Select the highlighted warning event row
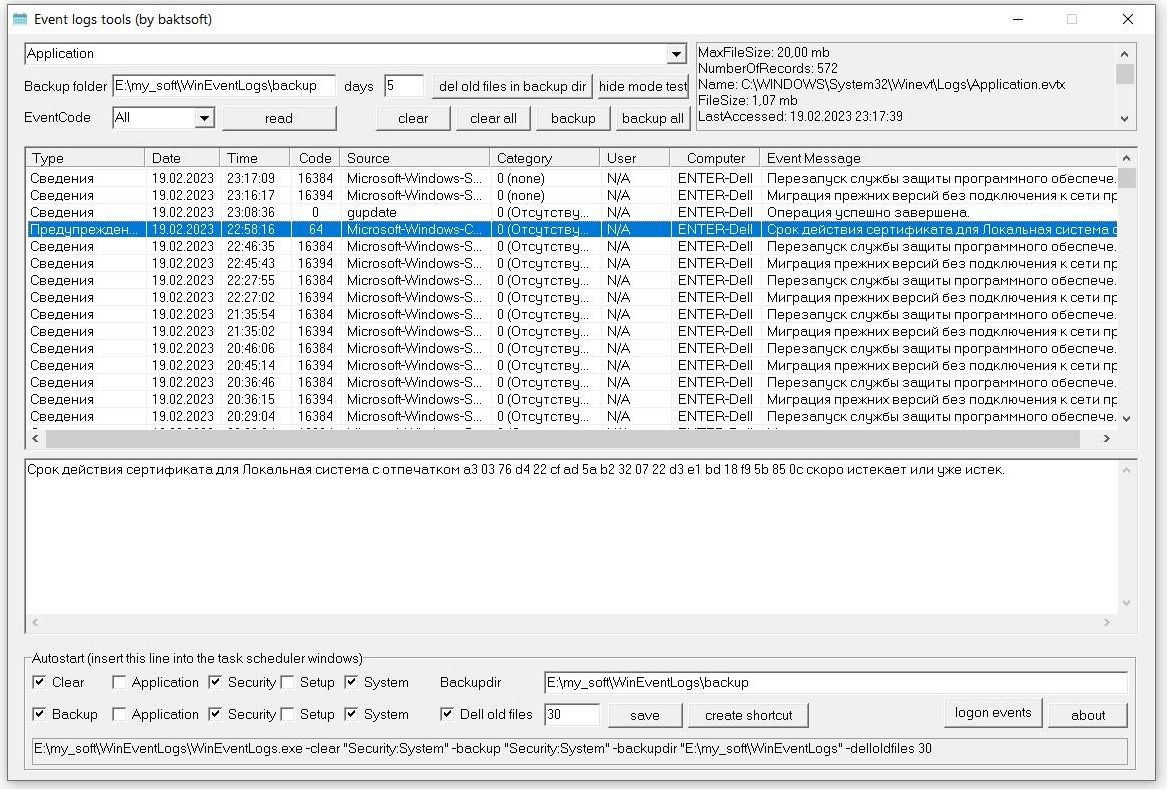The width and height of the screenshot is (1172, 800). pos(400,228)
